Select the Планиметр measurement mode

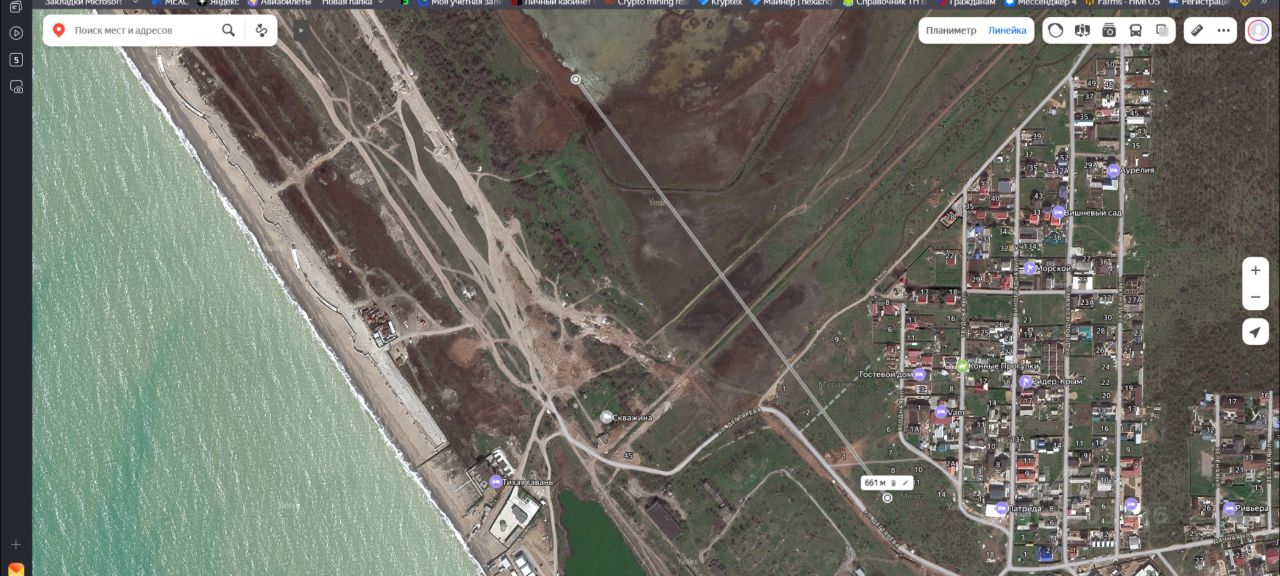click(951, 30)
